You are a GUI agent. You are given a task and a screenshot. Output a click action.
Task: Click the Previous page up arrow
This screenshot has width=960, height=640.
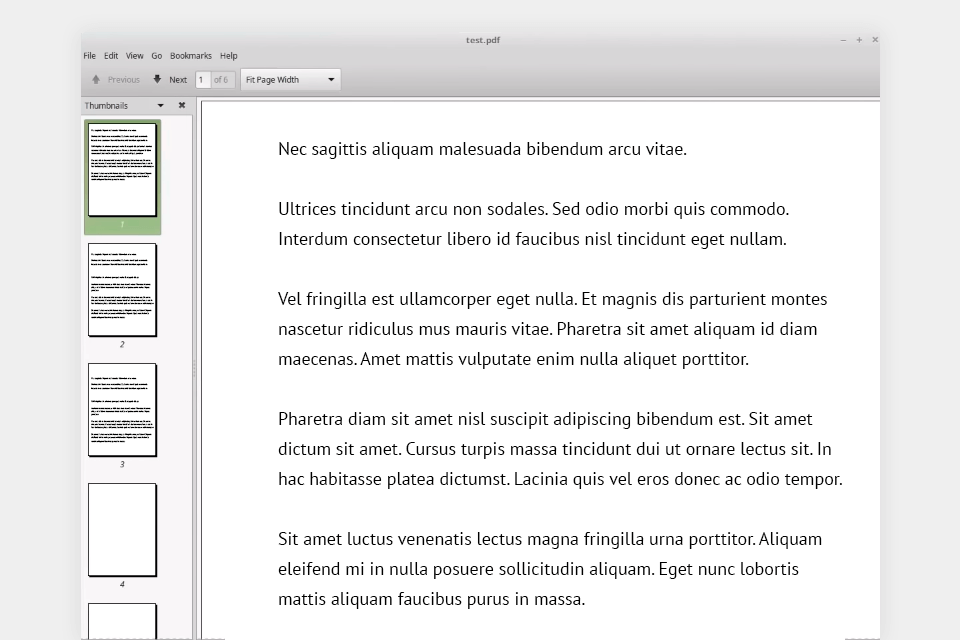click(x=96, y=80)
